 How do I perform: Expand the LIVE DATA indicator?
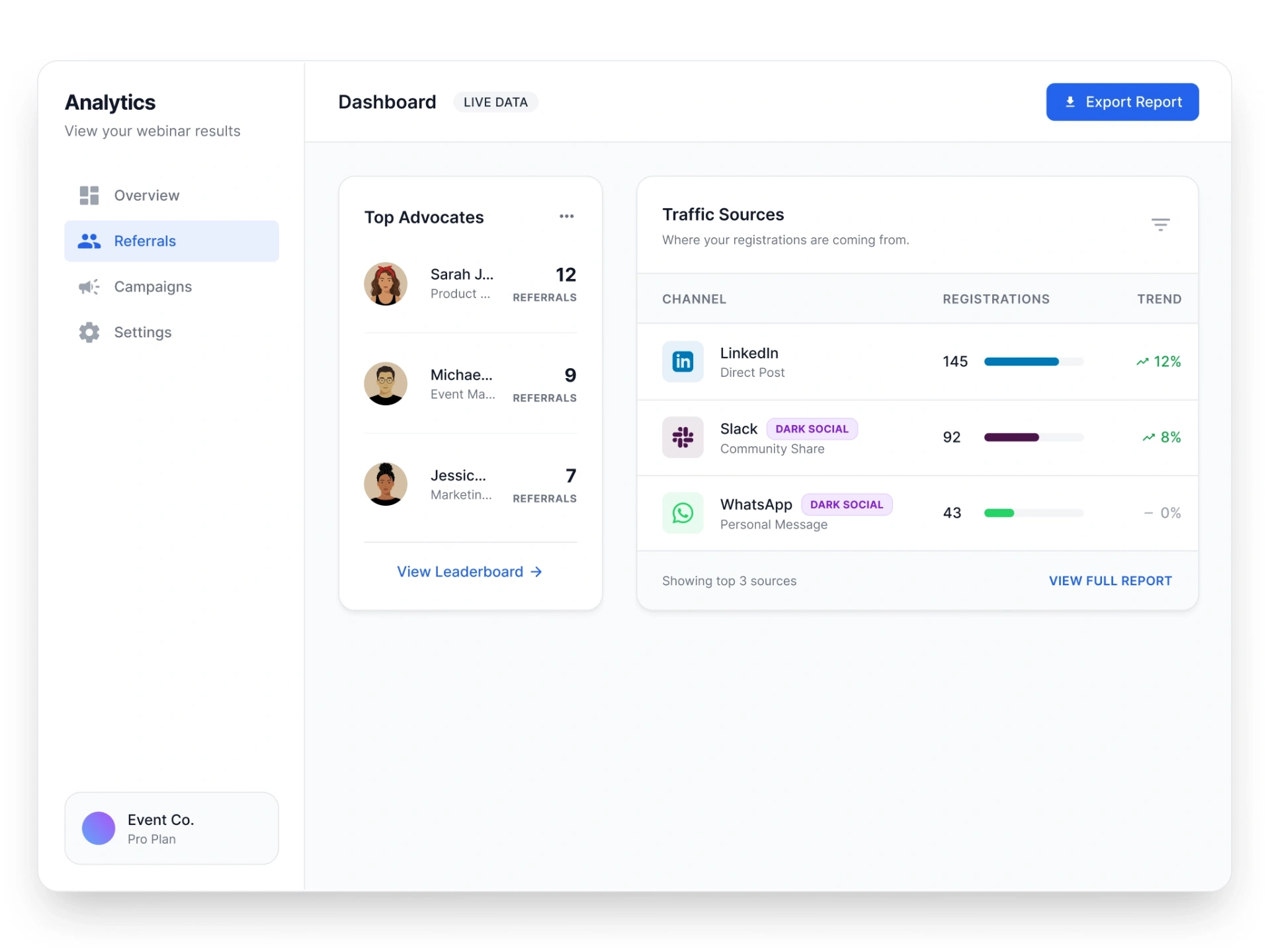coord(495,102)
